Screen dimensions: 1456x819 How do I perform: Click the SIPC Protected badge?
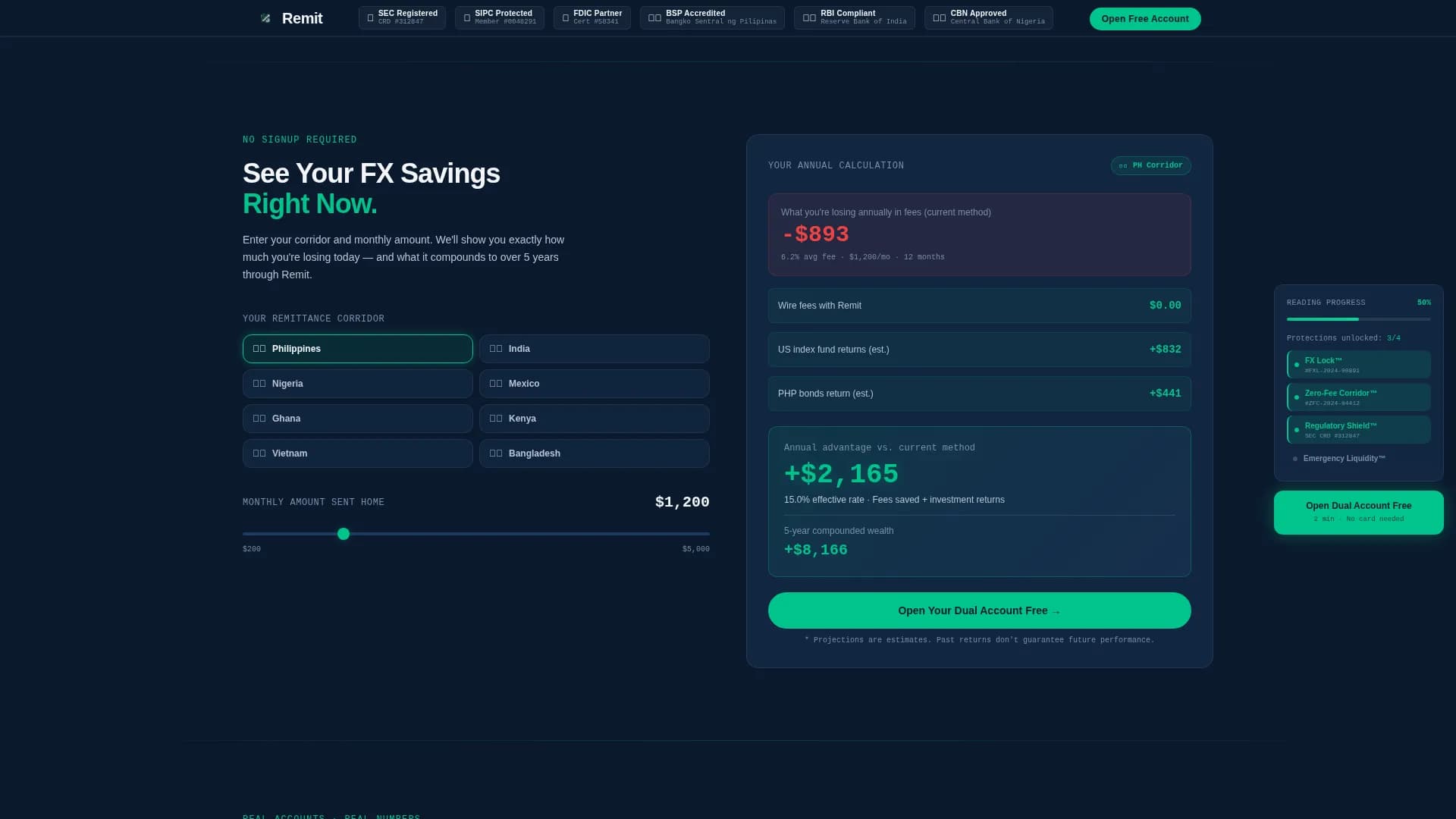click(499, 17)
